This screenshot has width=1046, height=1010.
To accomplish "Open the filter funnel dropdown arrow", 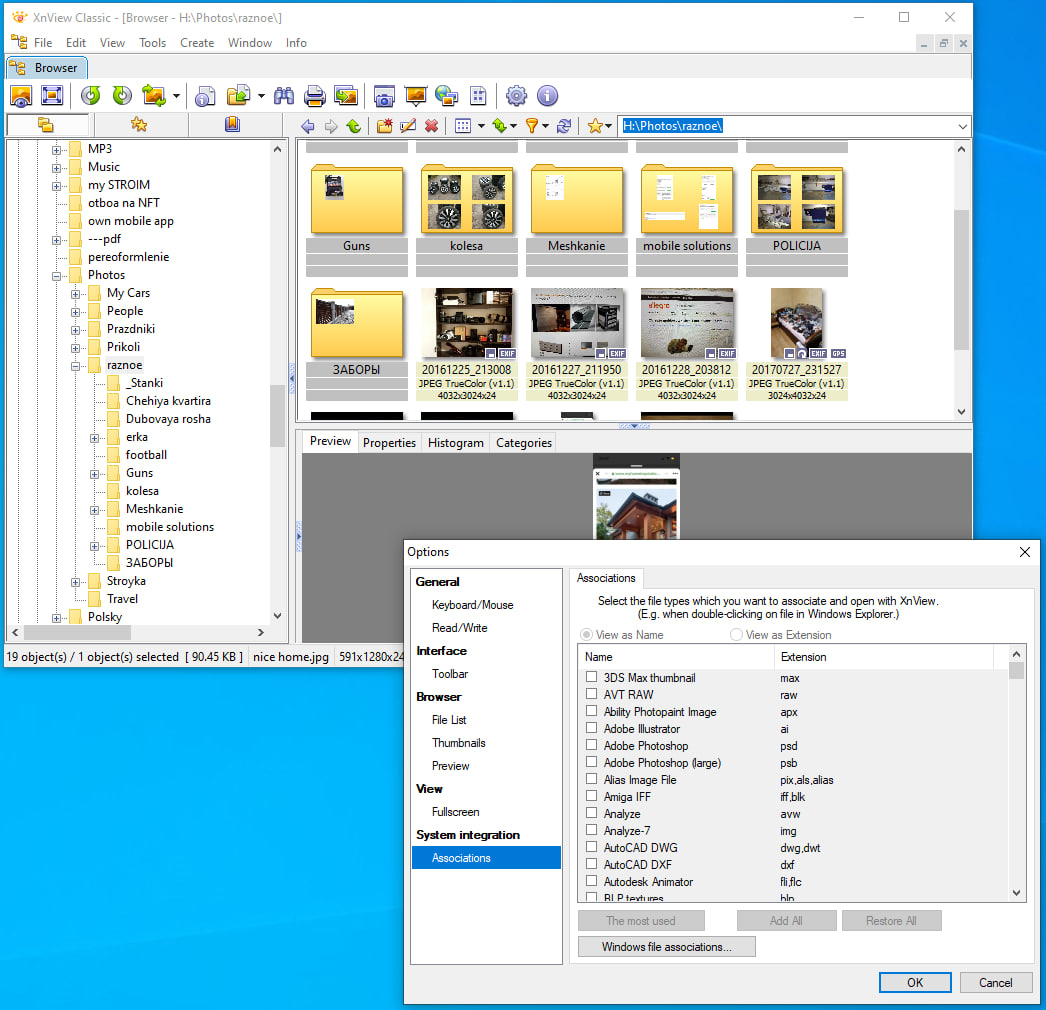I will (x=547, y=126).
